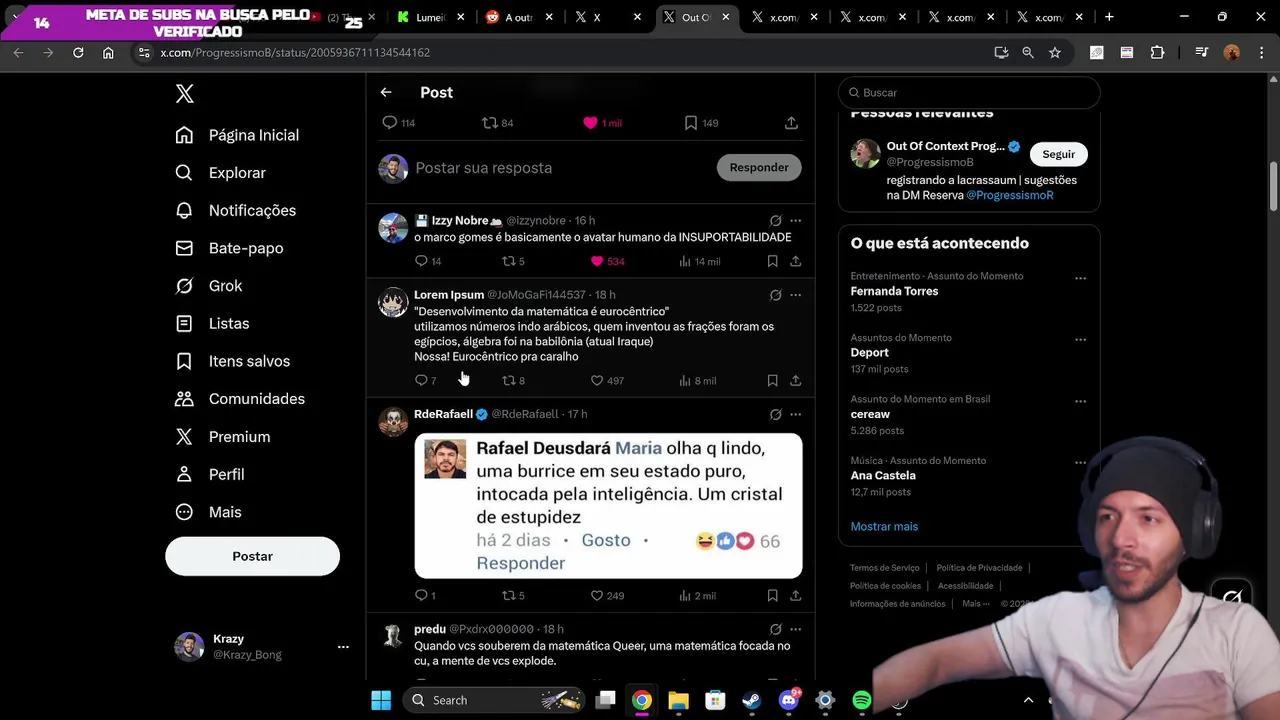Open the Explorar page
Screen dimensions: 1280x720
(x=220, y=173)
